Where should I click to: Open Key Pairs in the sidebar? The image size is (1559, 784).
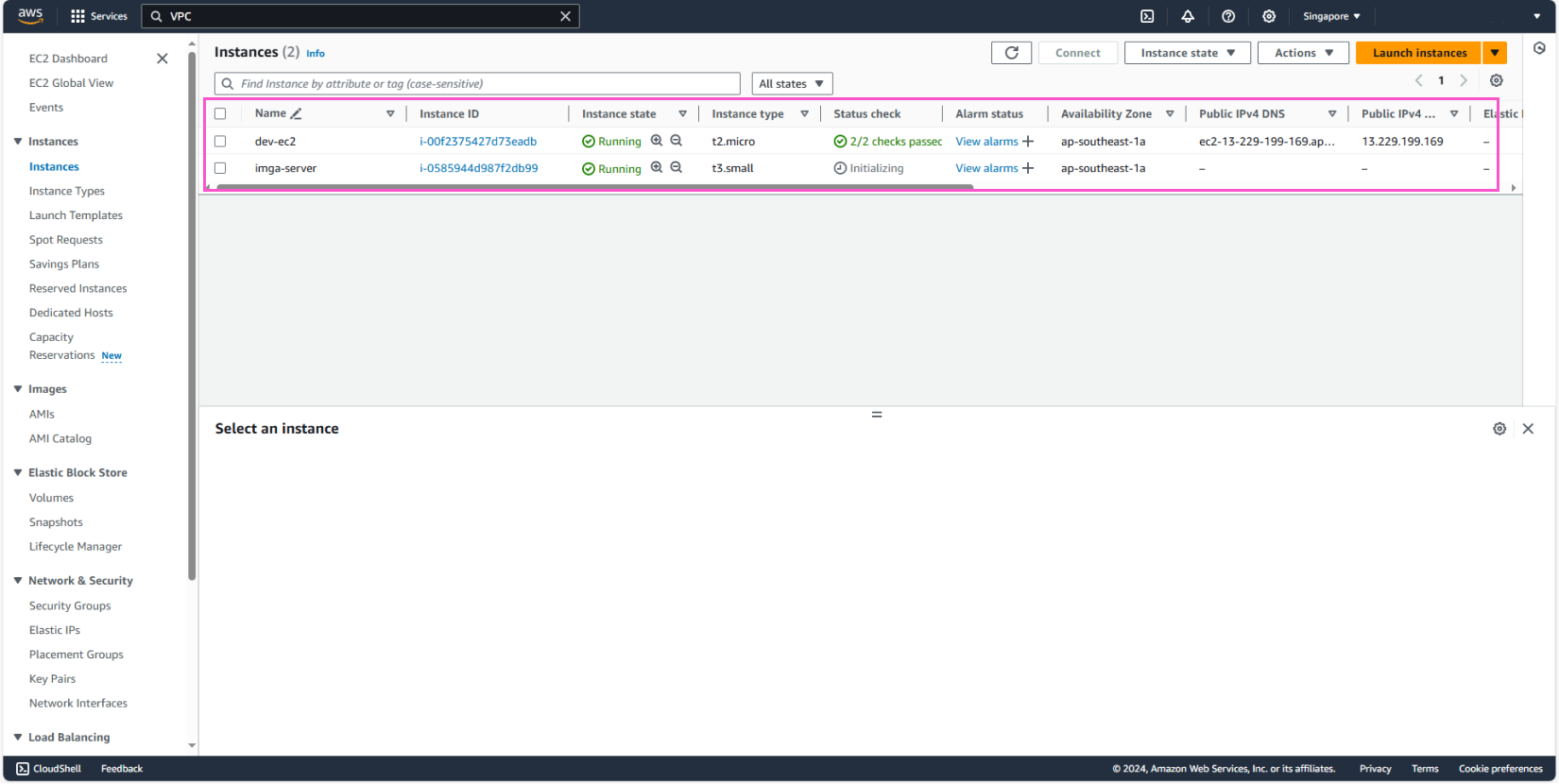tap(52, 679)
